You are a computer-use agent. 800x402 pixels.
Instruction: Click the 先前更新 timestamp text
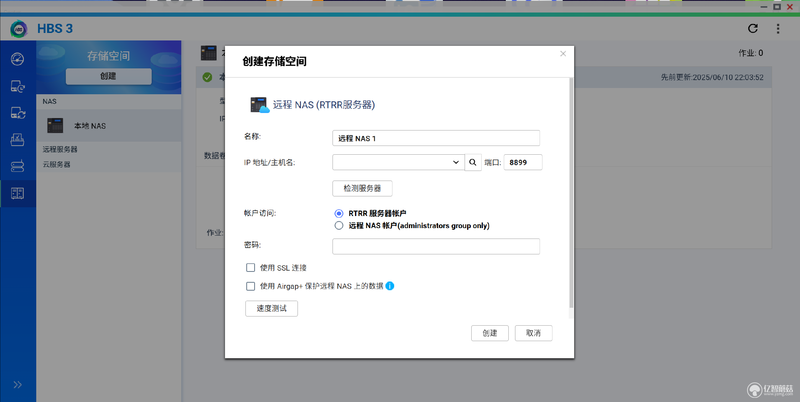point(712,78)
